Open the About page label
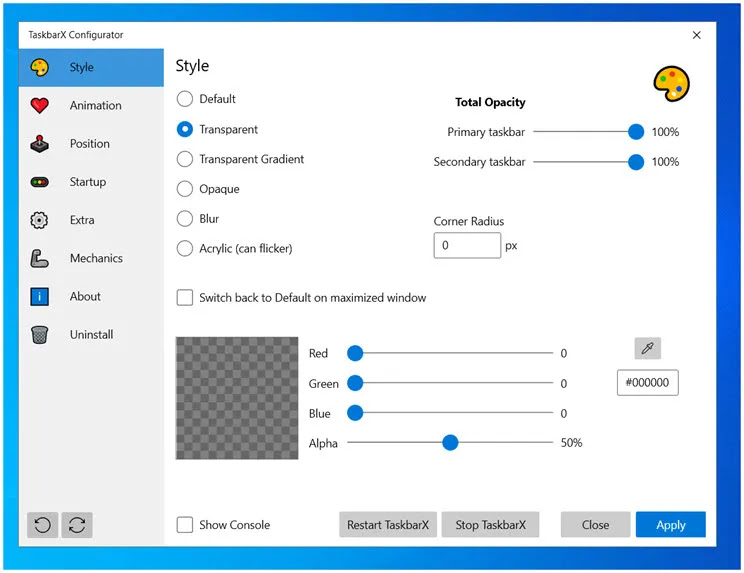 (x=85, y=296)
